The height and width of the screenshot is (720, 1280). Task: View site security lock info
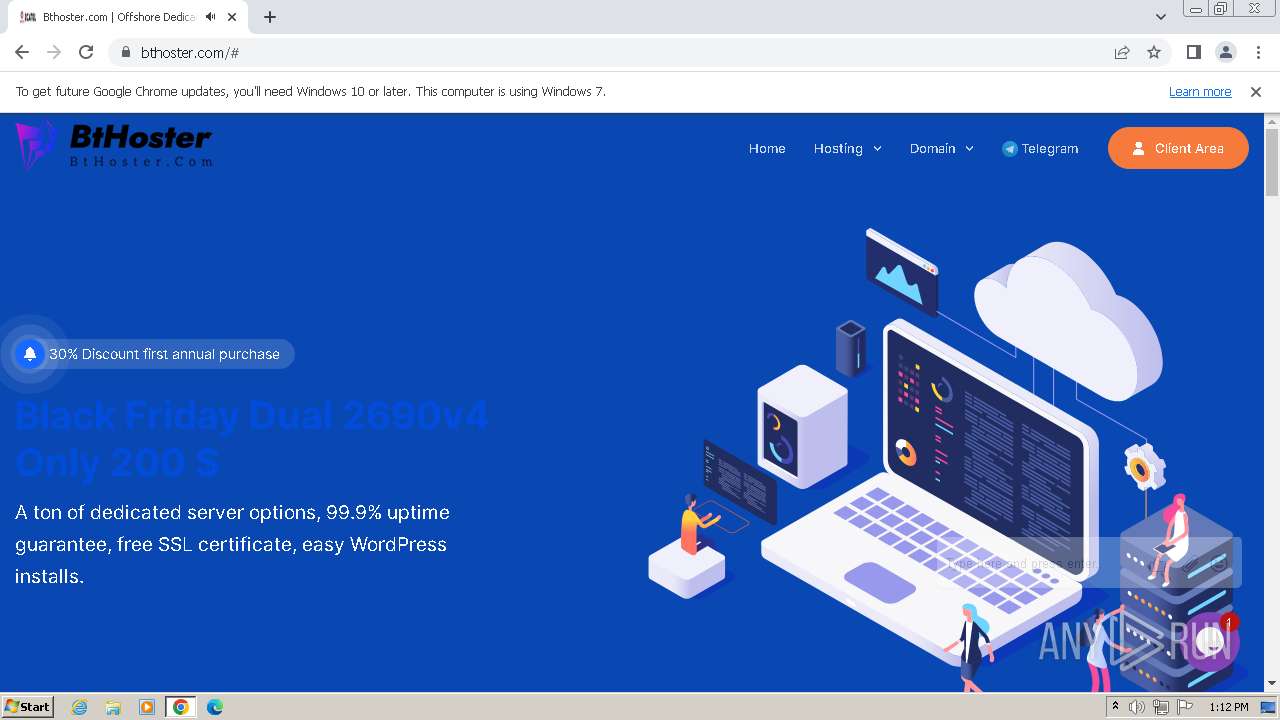pos(125,52)
